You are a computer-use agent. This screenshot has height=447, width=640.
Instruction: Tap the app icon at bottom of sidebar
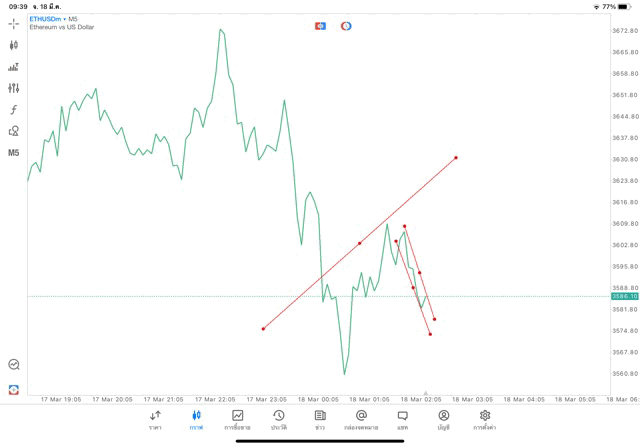tap(14, 389)
